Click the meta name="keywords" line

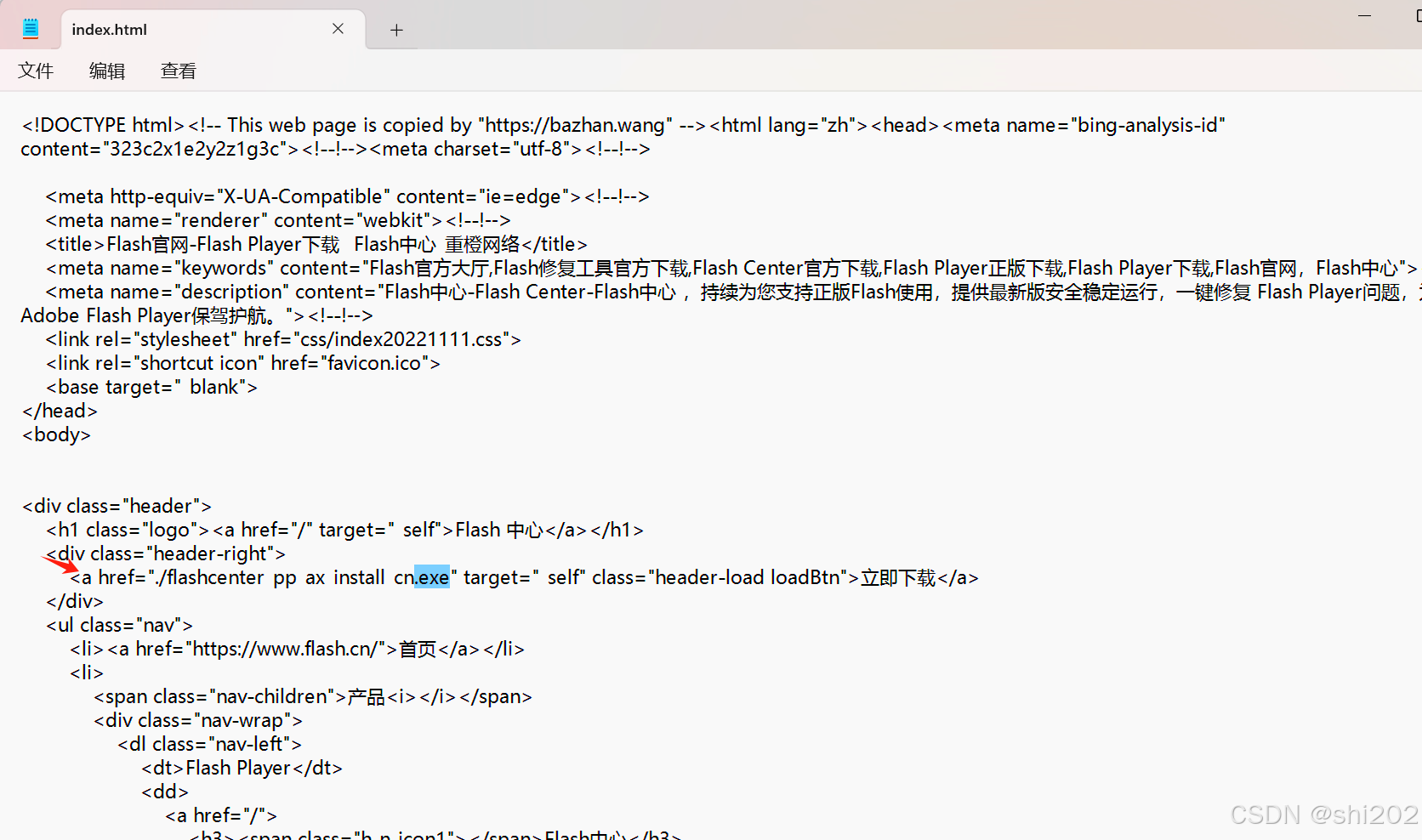tap(732, 268)
